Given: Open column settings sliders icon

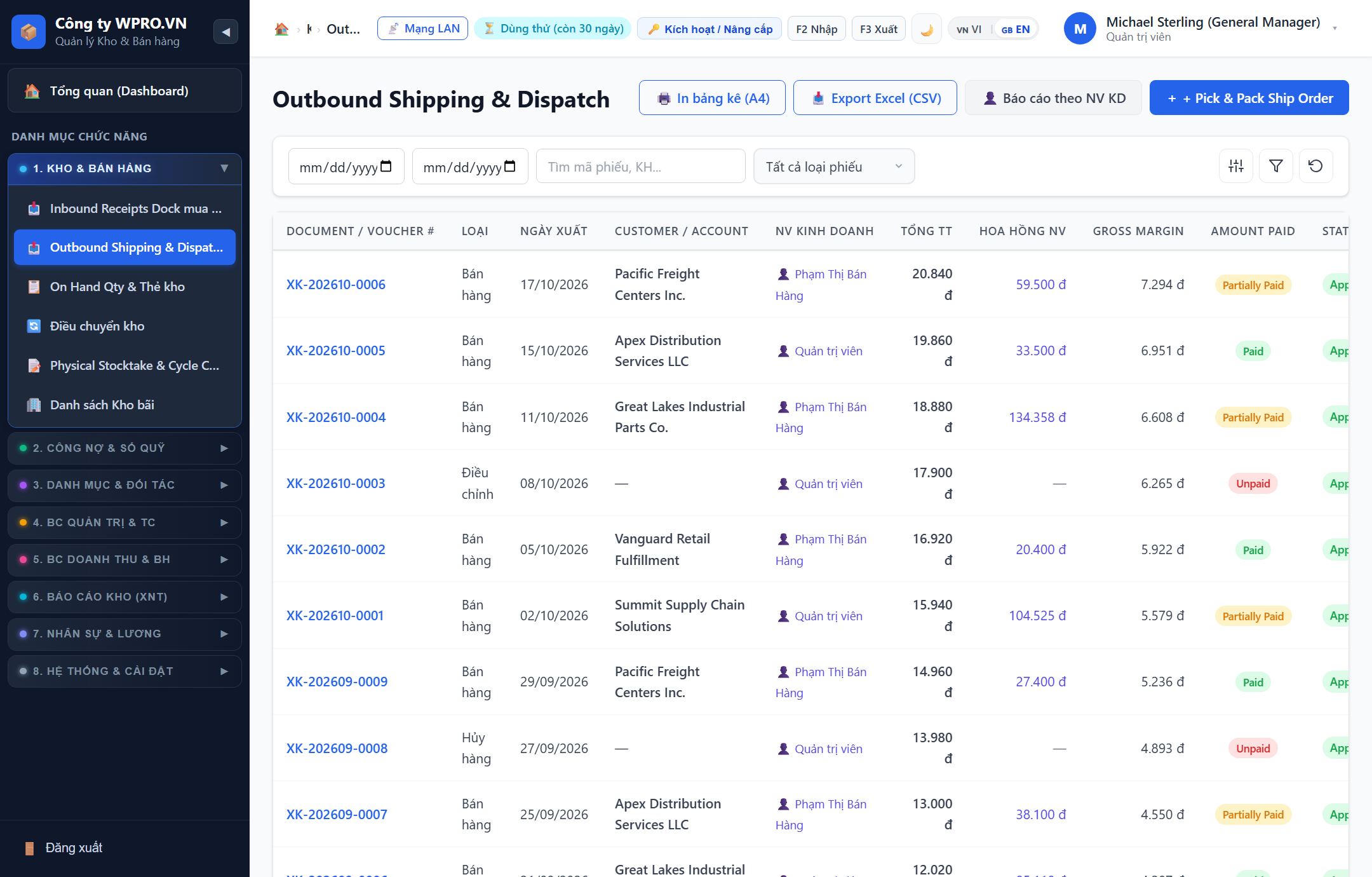Looking at the screenshot, I should pyautogui.click(x=1236, y=167).
